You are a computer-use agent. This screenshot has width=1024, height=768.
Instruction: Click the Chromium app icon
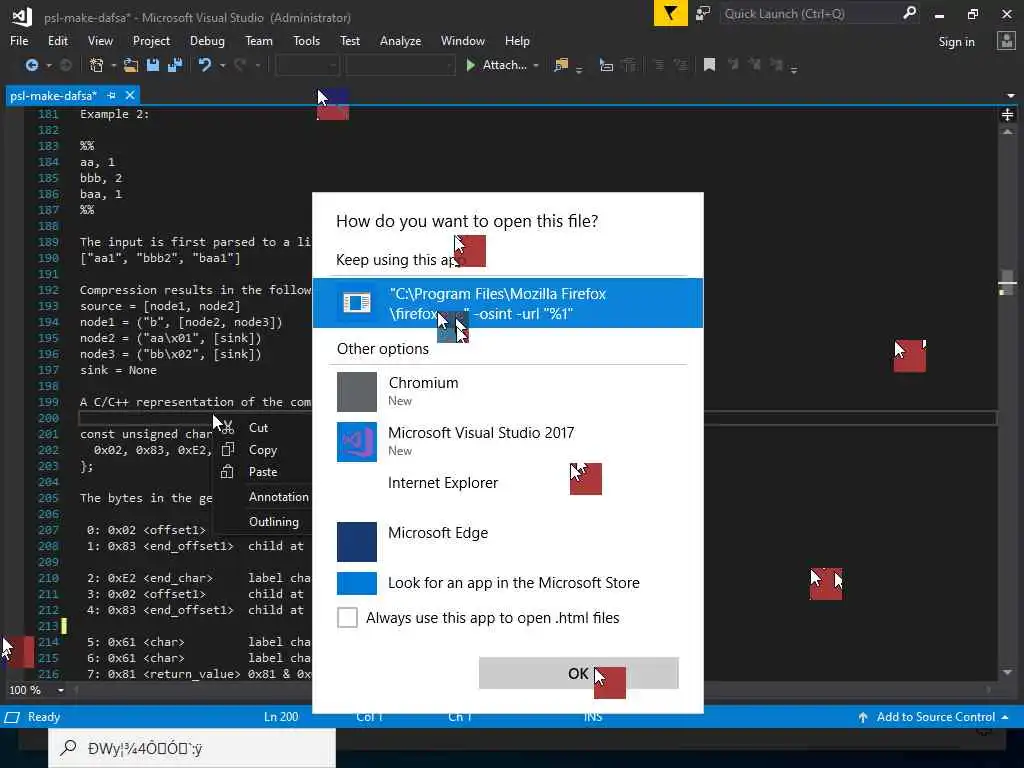[x=357, y=392]
